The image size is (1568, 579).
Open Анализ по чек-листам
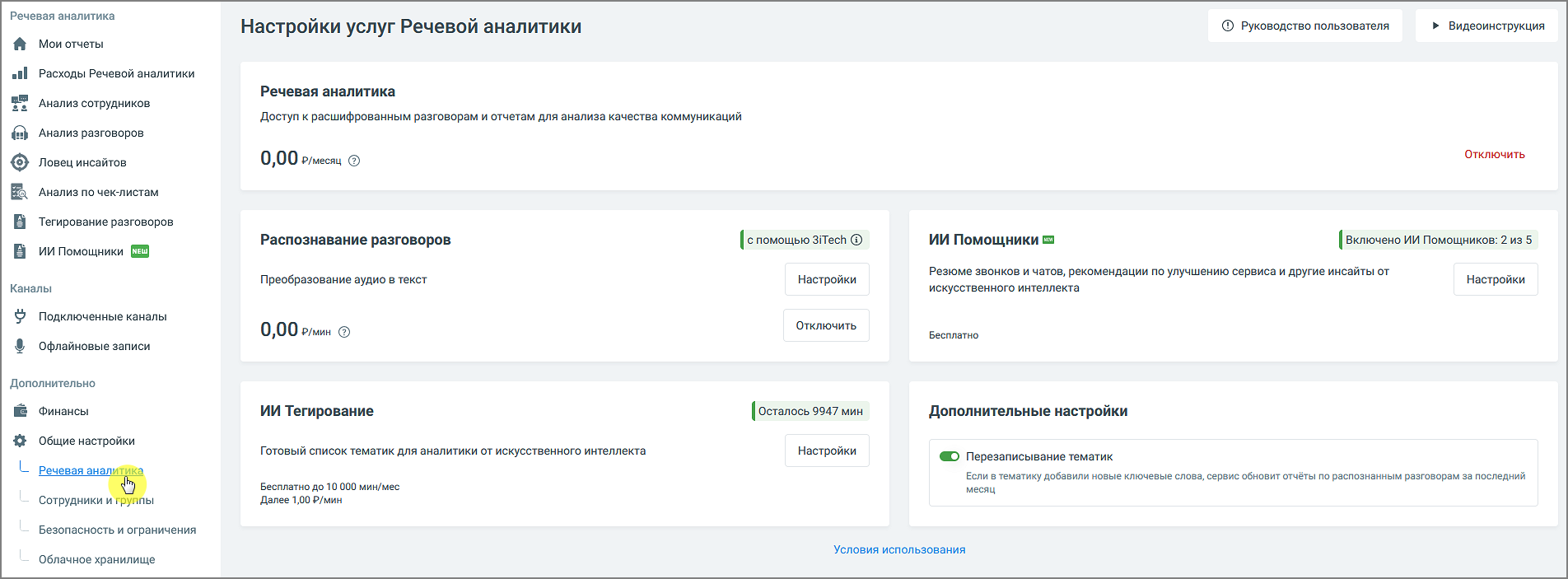pos(99,192)
